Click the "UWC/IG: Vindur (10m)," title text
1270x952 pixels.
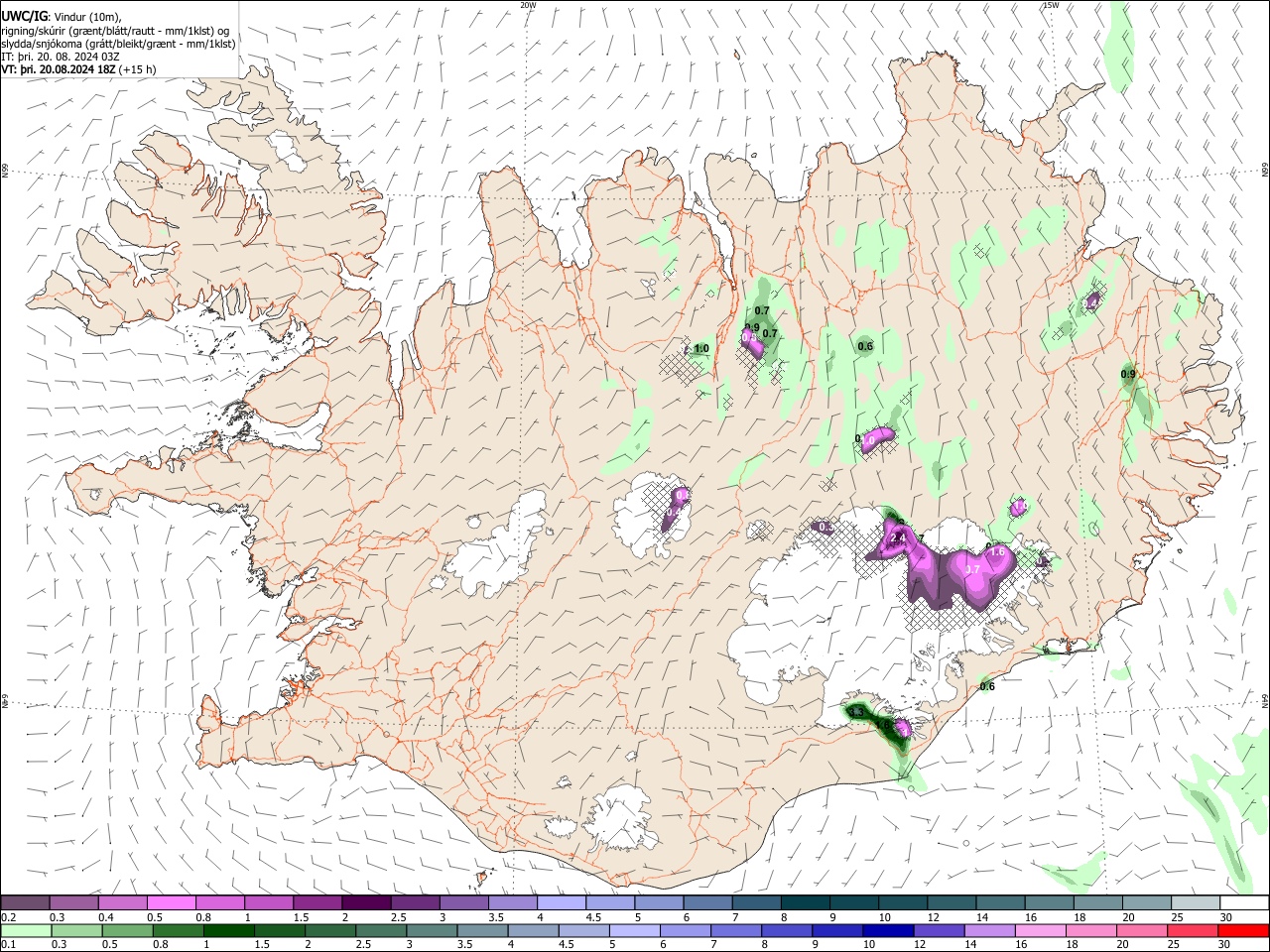tap(62, 15)
